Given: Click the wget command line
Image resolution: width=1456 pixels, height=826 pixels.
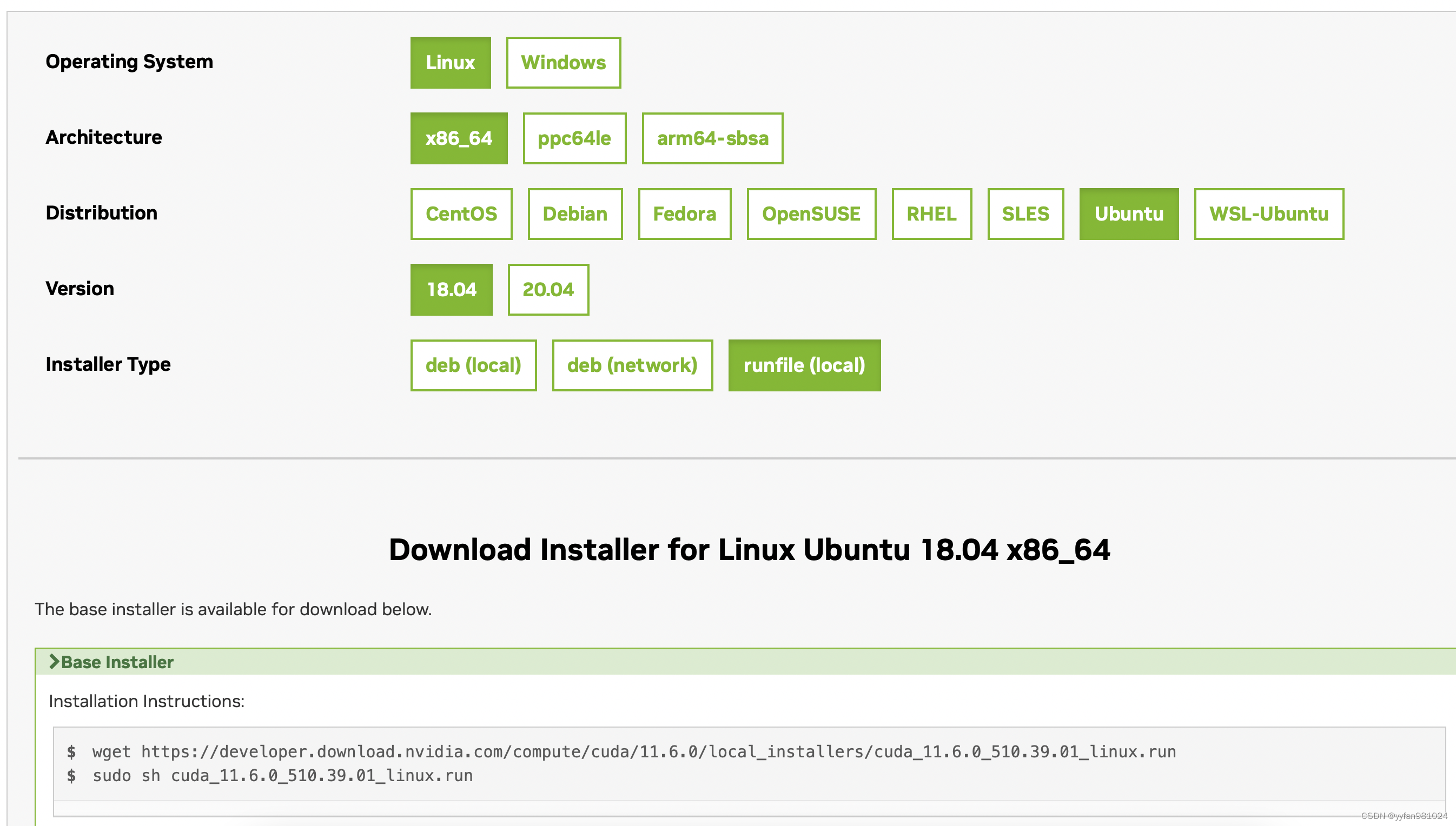Looking at the screenshot, I should 634,752.
